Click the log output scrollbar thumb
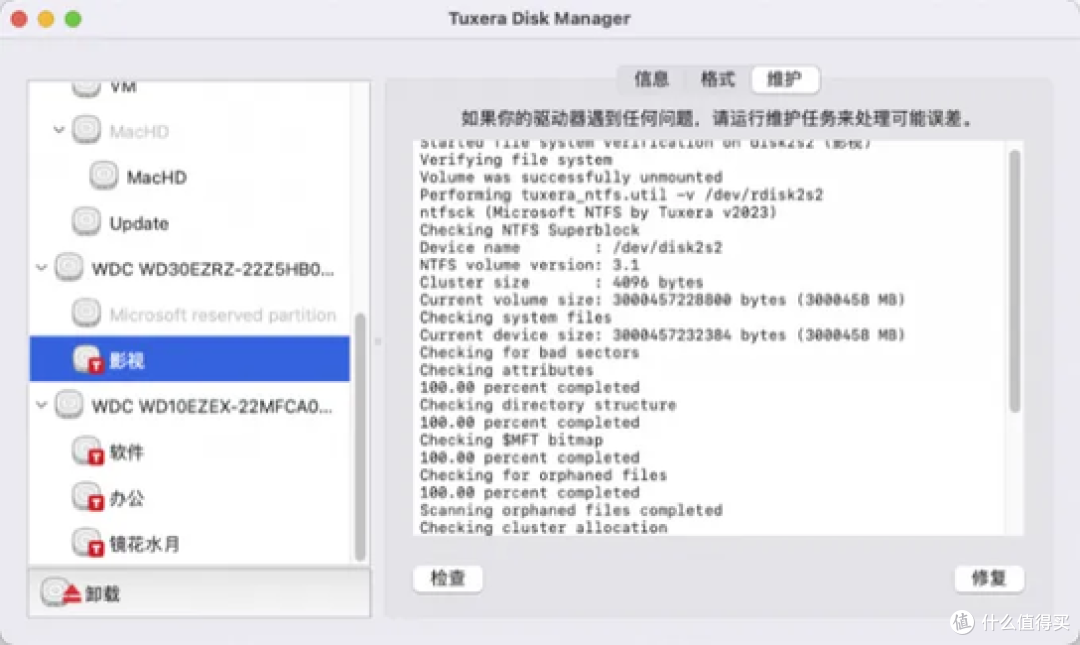Image resolution: width=1080 pixels, height=645 pixels. coord(1015,281)
